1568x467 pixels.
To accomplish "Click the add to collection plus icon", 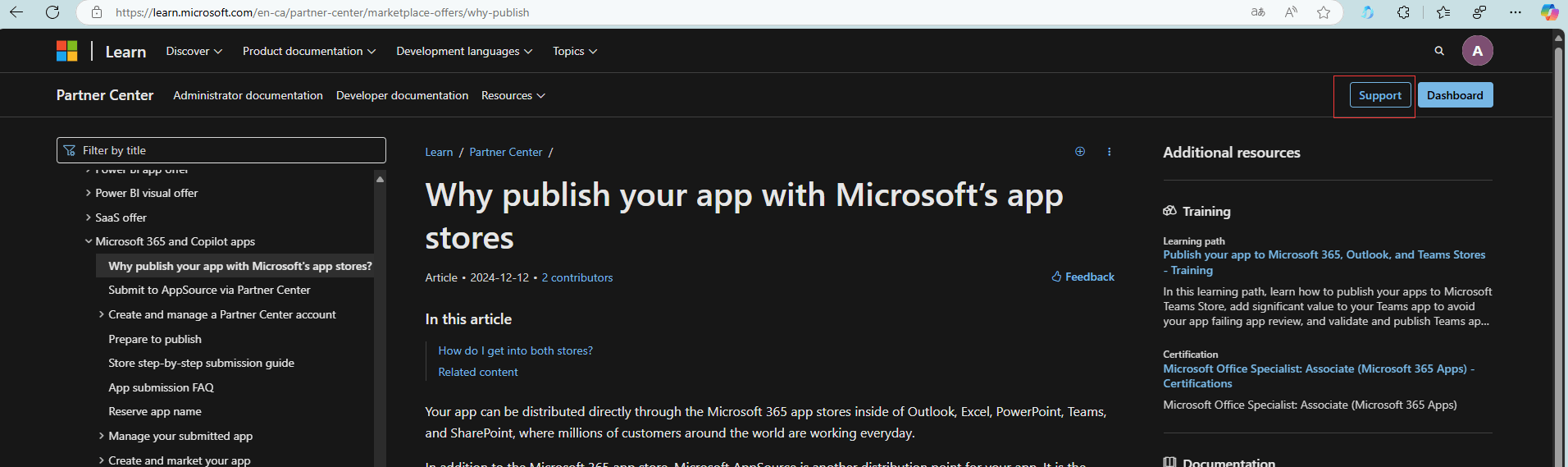I will point(1080,151).
